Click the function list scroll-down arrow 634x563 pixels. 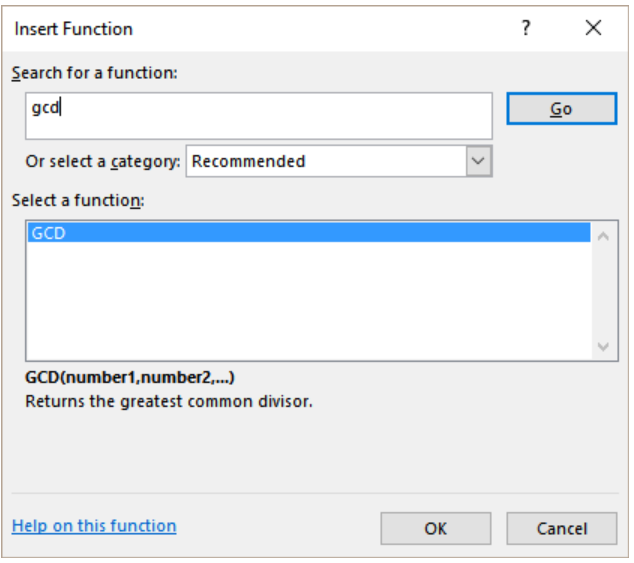pyautogui.click(x=603, y=347)
